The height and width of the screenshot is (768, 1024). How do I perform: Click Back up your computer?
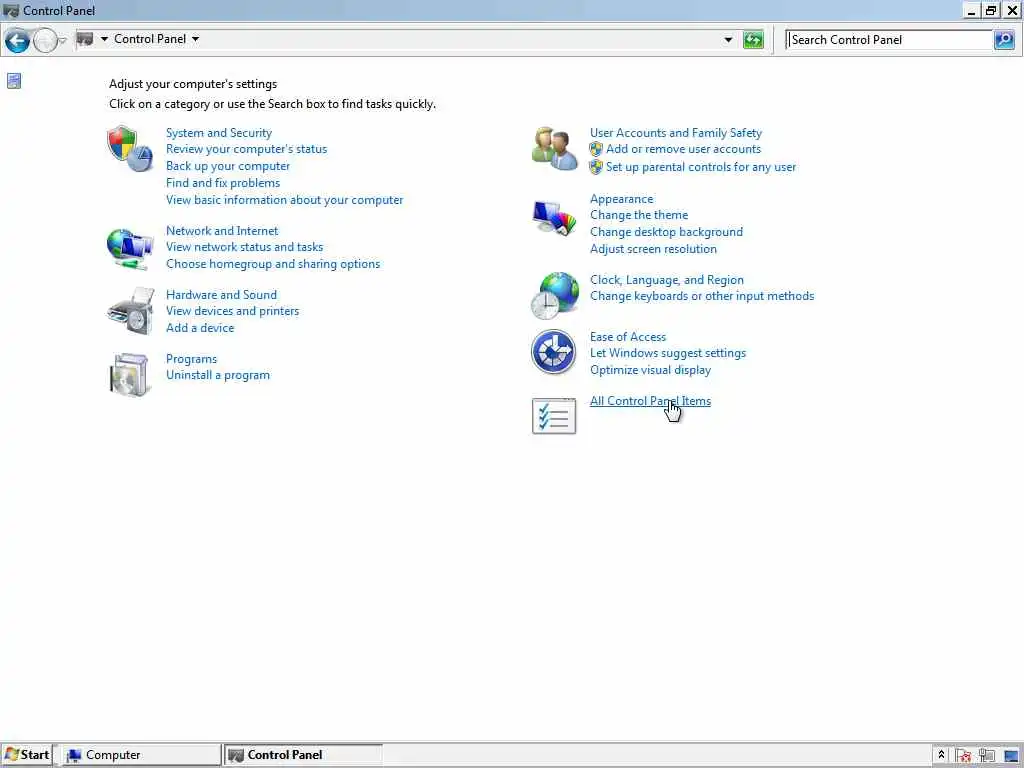coord(228,166)
